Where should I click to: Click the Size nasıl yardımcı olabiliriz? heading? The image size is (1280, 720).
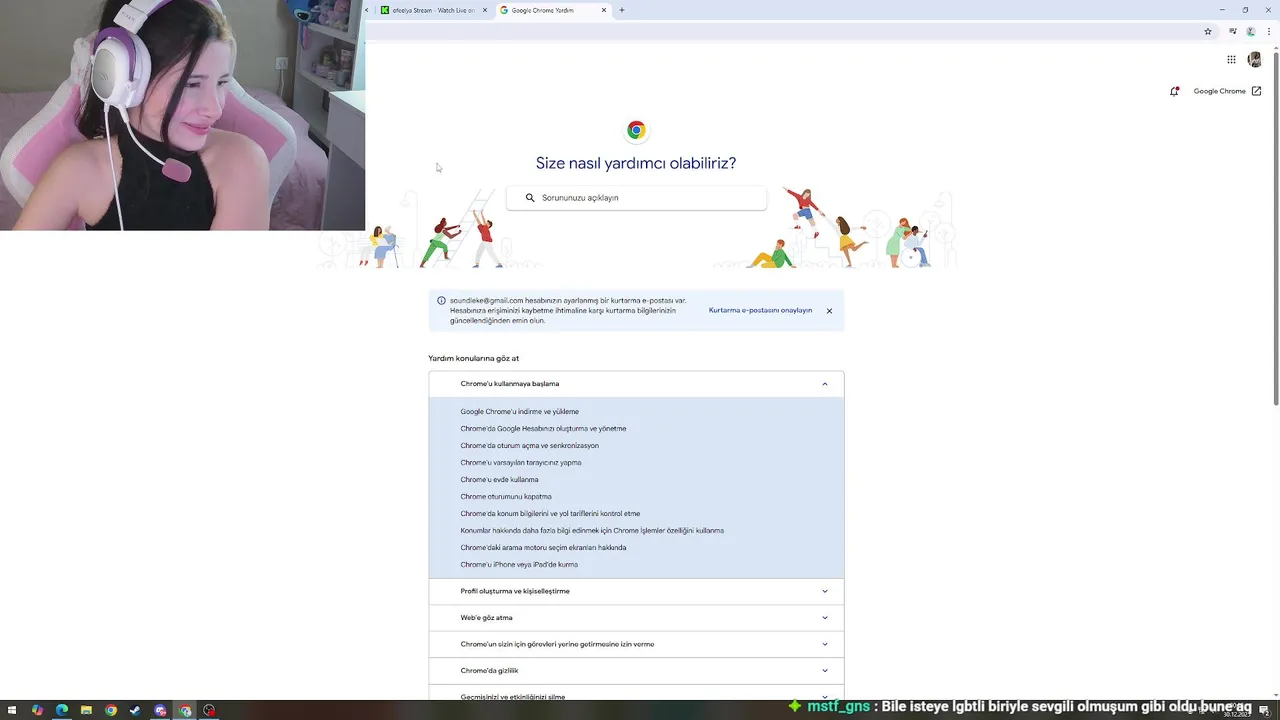point(636,163)
